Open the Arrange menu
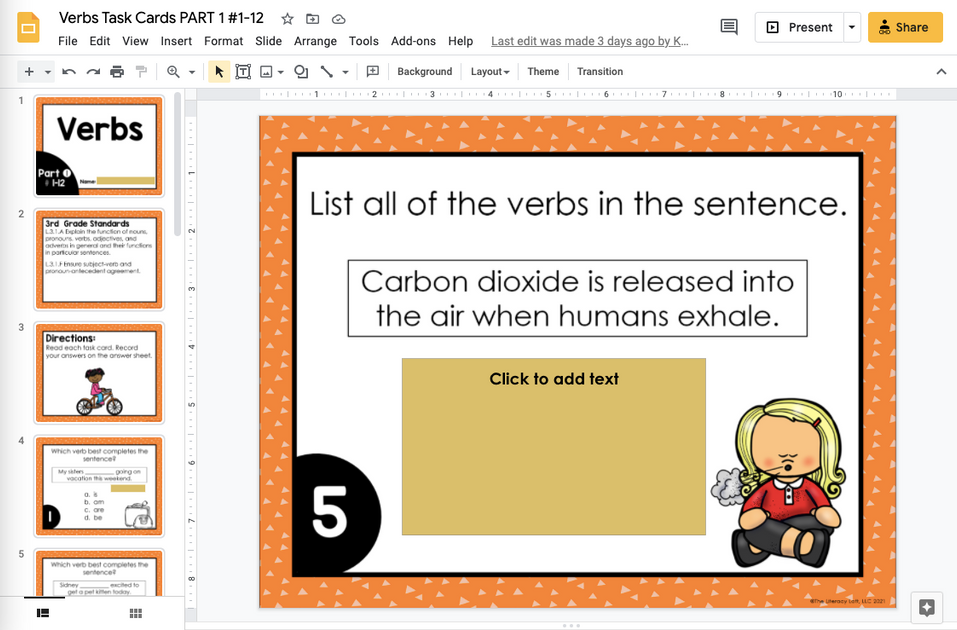The height and width of the screenshot is (630, 957). (315, 41)
